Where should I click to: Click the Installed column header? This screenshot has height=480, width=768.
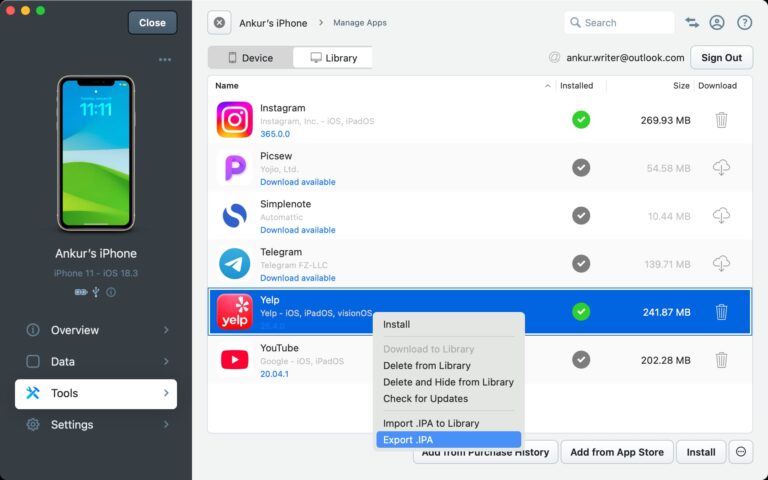576,86
